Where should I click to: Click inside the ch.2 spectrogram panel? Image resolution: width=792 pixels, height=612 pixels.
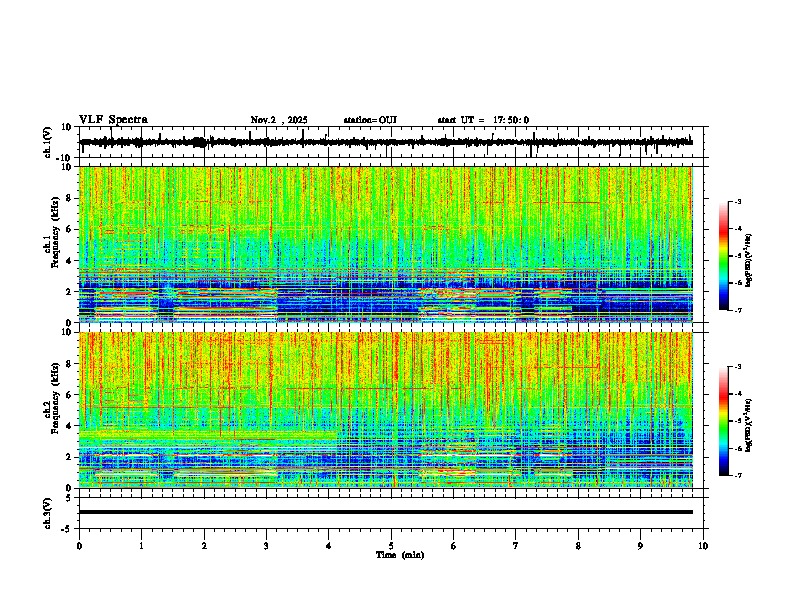pyautogui.click(x=386, y=410)
